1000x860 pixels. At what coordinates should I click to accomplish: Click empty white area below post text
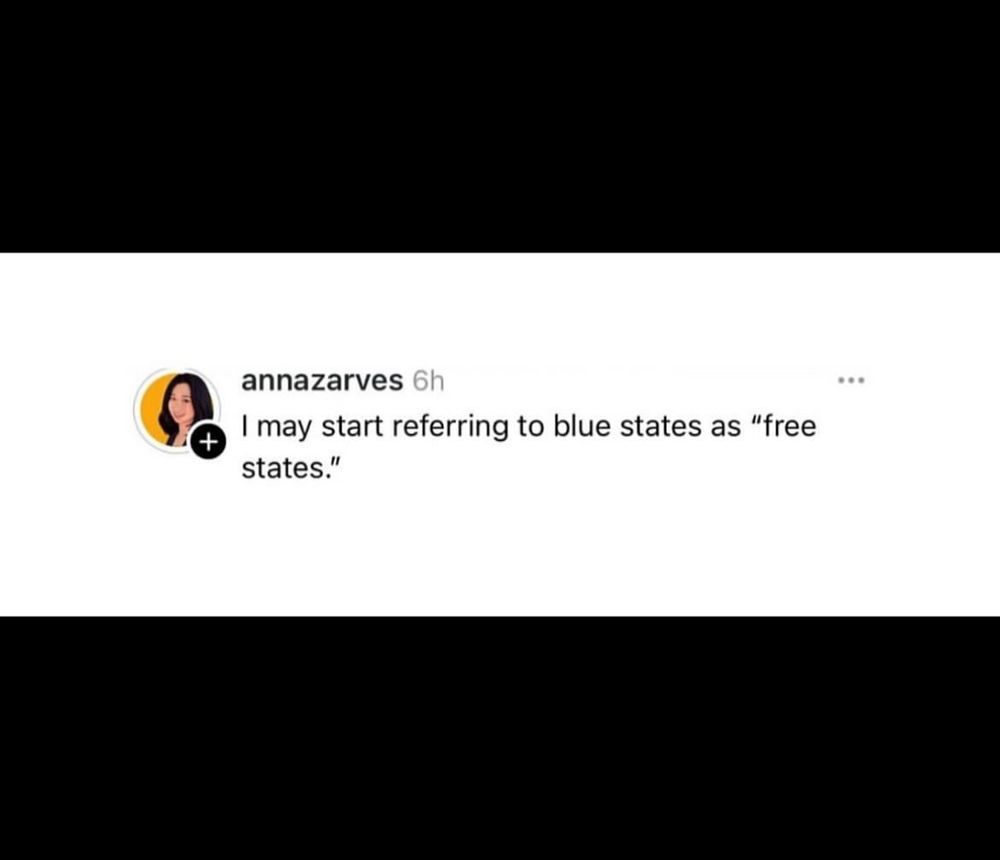click(x=500, y=549)
